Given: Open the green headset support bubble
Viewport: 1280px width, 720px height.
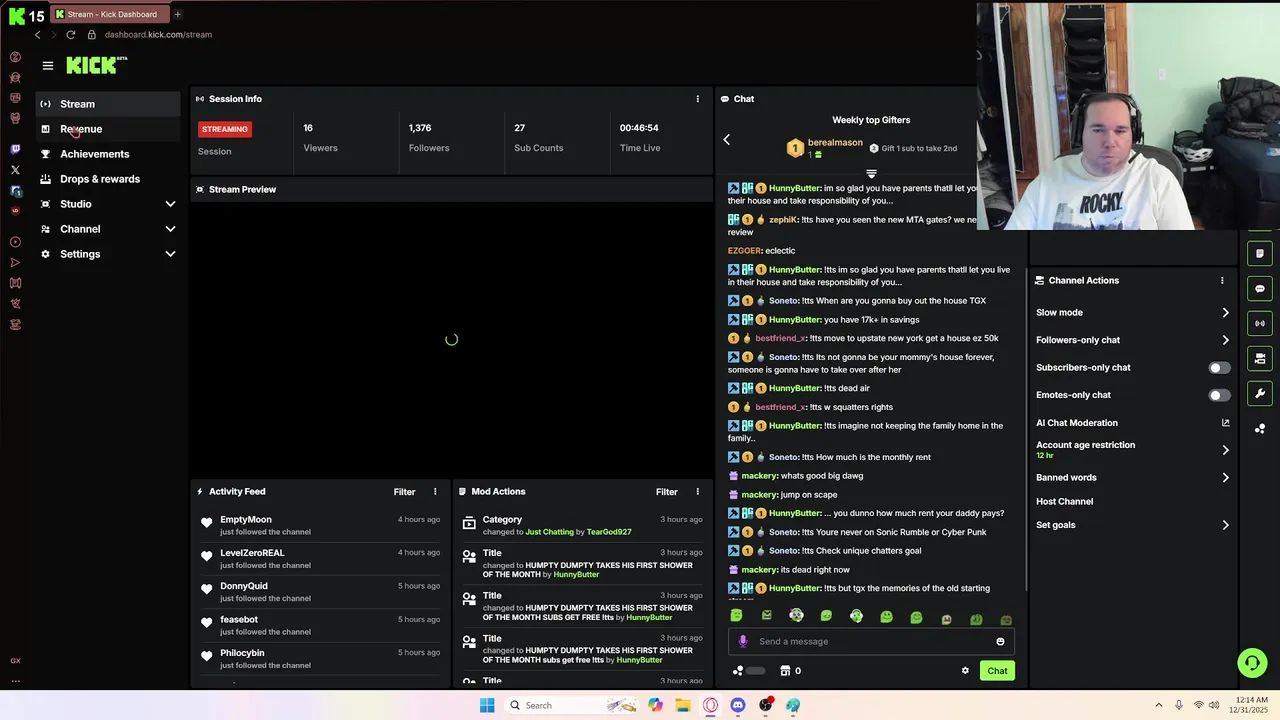Looking at the screenshot, I should [1252, 662].
